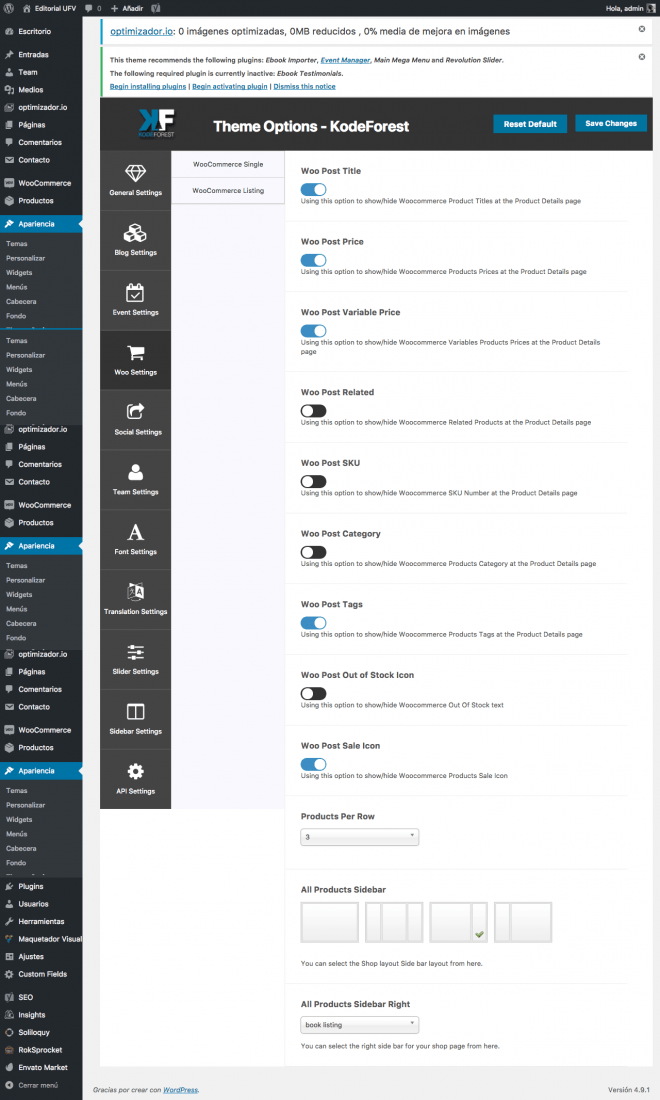Click Reset Default button
Image resolution: width=660 pixels, height=1100 pixels.
point(530,124)
